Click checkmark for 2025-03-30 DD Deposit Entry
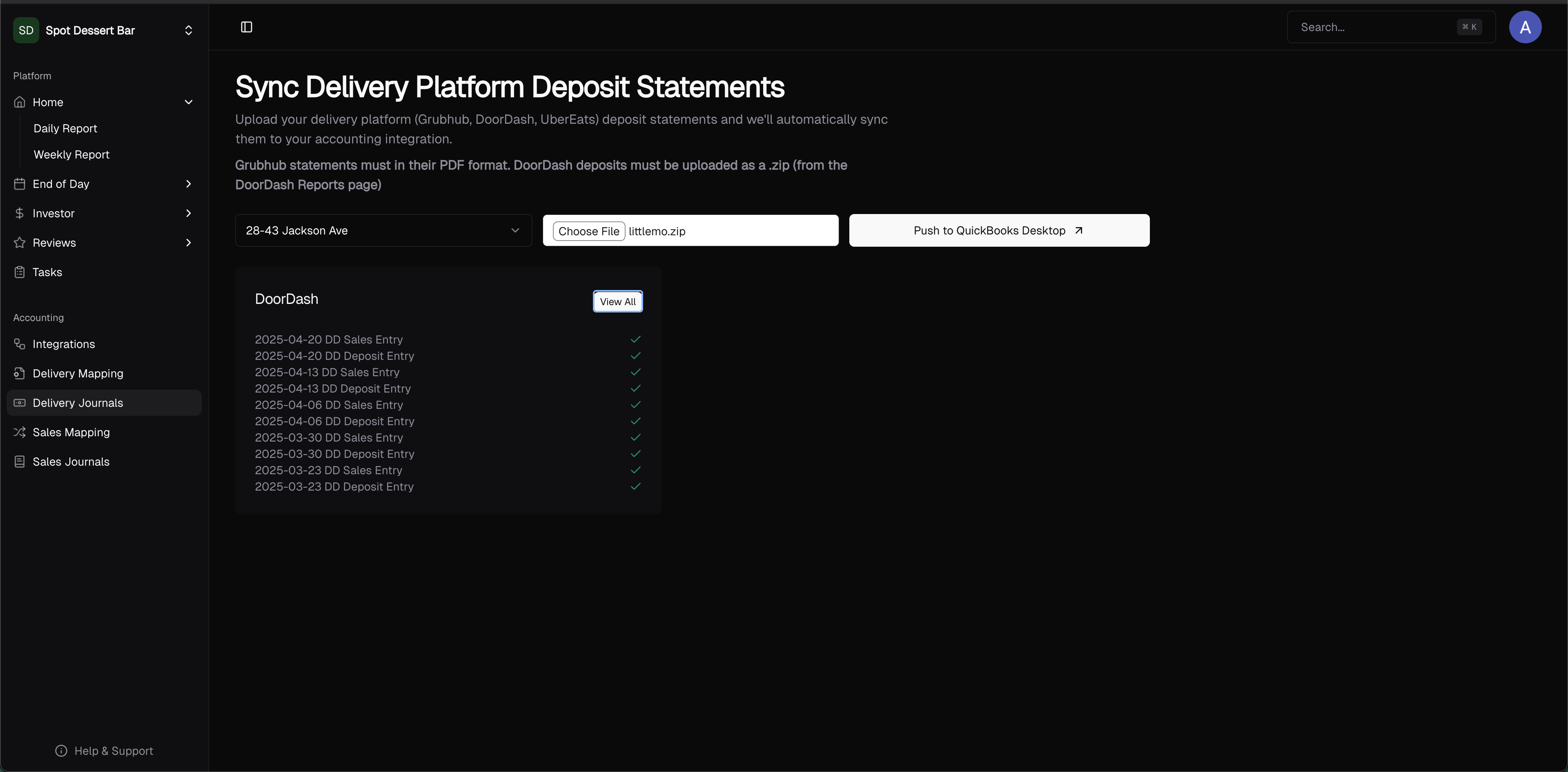 635,454
